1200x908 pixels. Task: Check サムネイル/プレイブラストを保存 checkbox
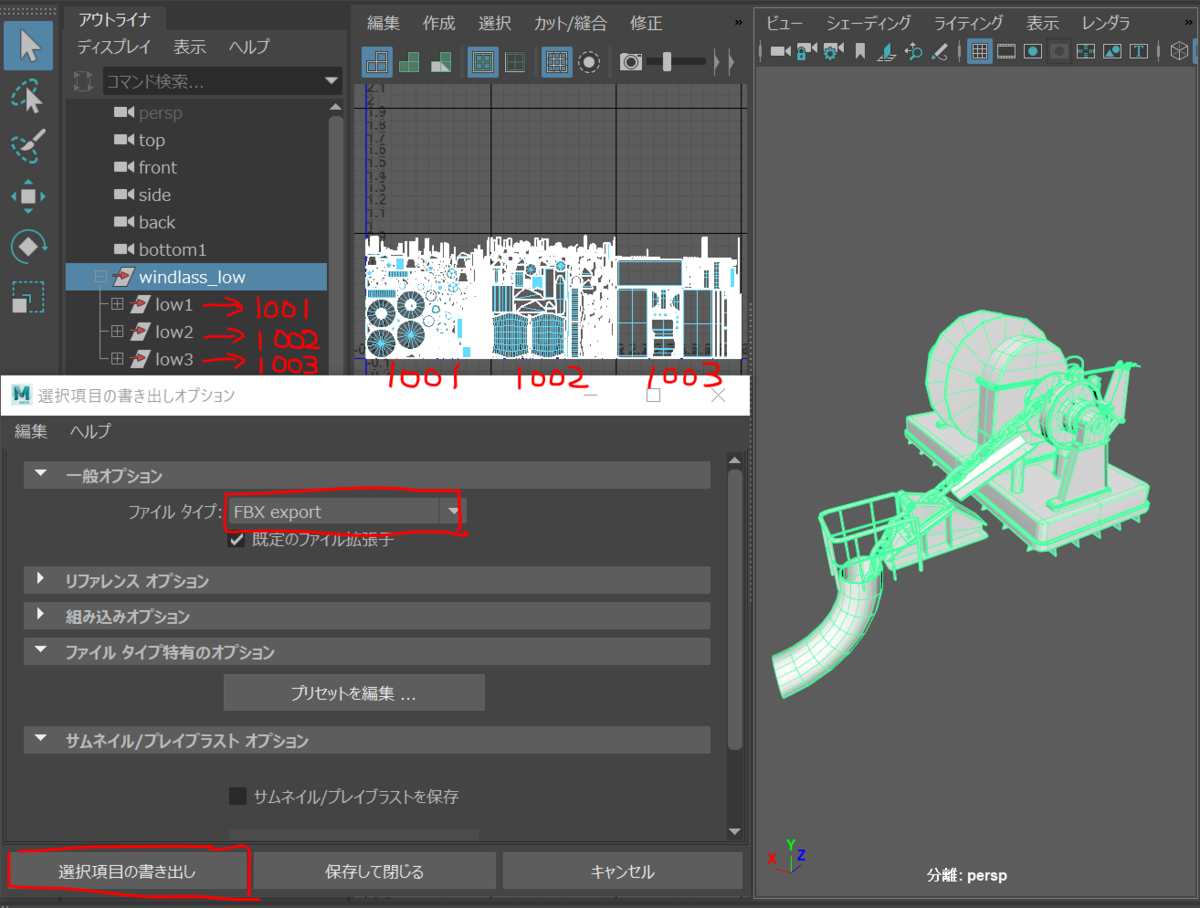click(238, 797)
